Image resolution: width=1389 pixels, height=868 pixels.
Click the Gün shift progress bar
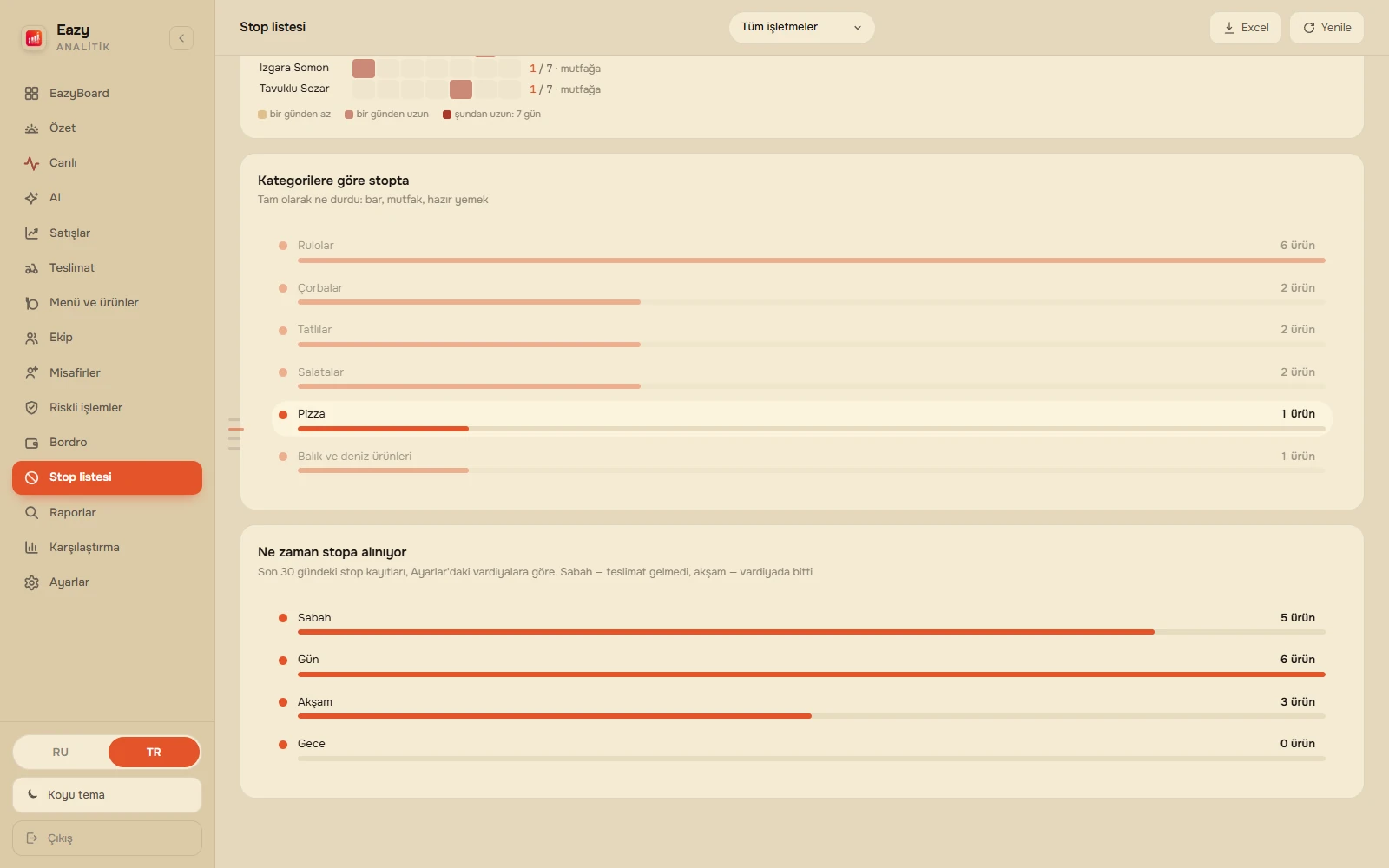(811, 674)
